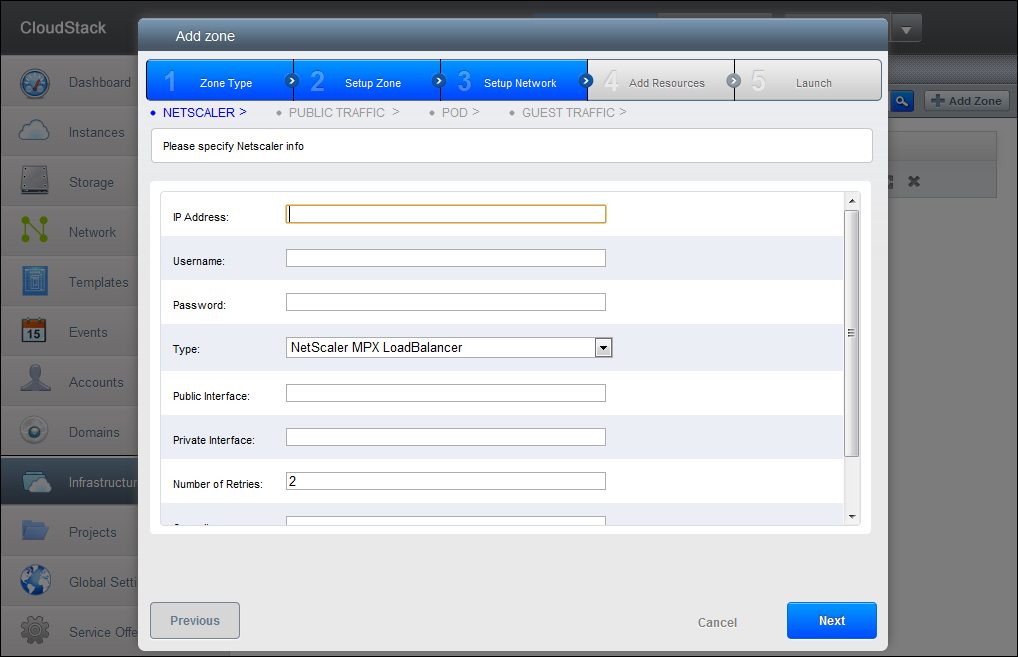Click the form's vertical scrollbar thumb
This screenshot has width=1018, height=657.
pos(852,333)
